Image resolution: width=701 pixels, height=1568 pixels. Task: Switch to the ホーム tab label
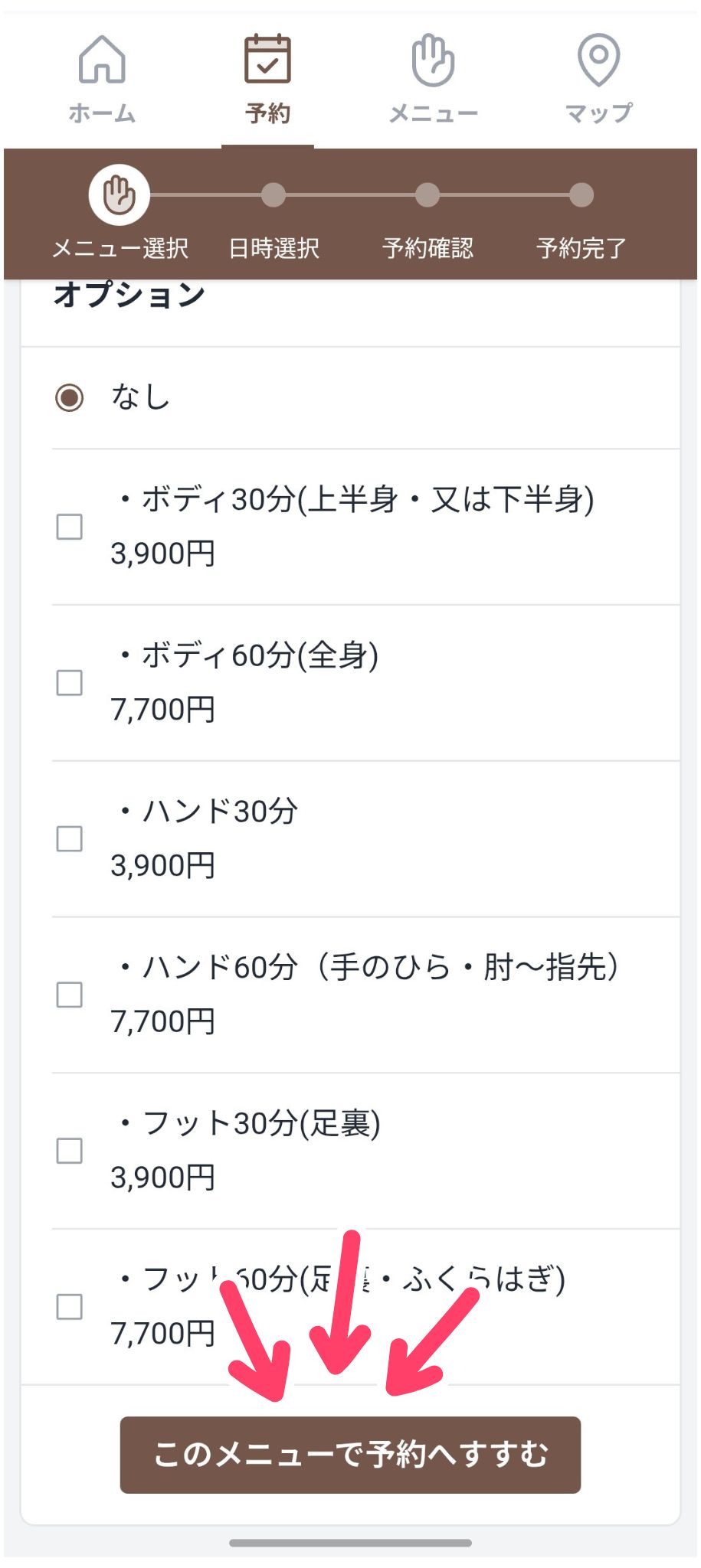click(x=102, y=113)
